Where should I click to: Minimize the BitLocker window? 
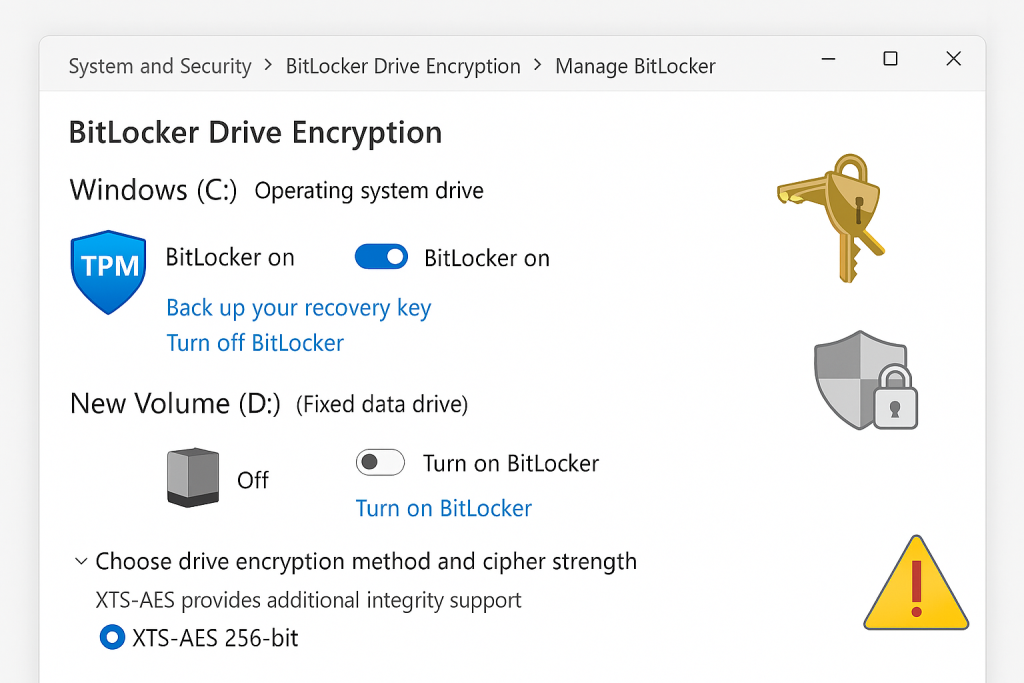pyautogui.click(x=828, y=59)
